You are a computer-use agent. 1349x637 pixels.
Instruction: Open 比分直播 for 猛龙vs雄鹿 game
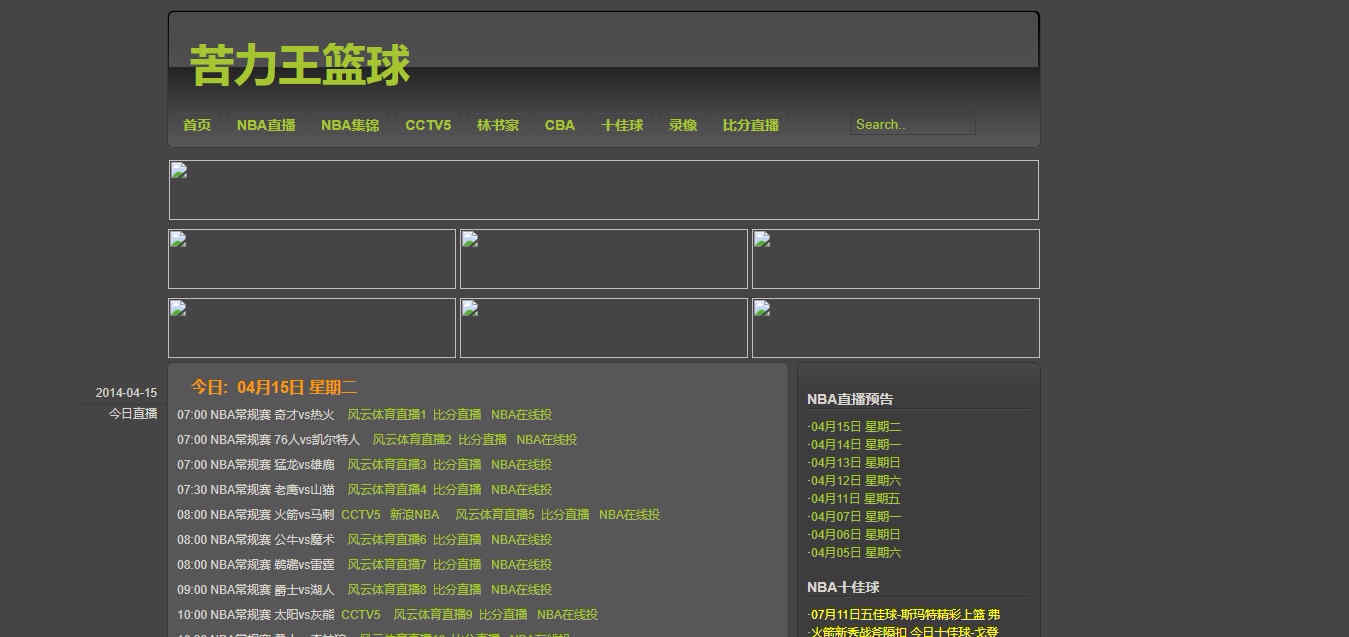point(457,464)
